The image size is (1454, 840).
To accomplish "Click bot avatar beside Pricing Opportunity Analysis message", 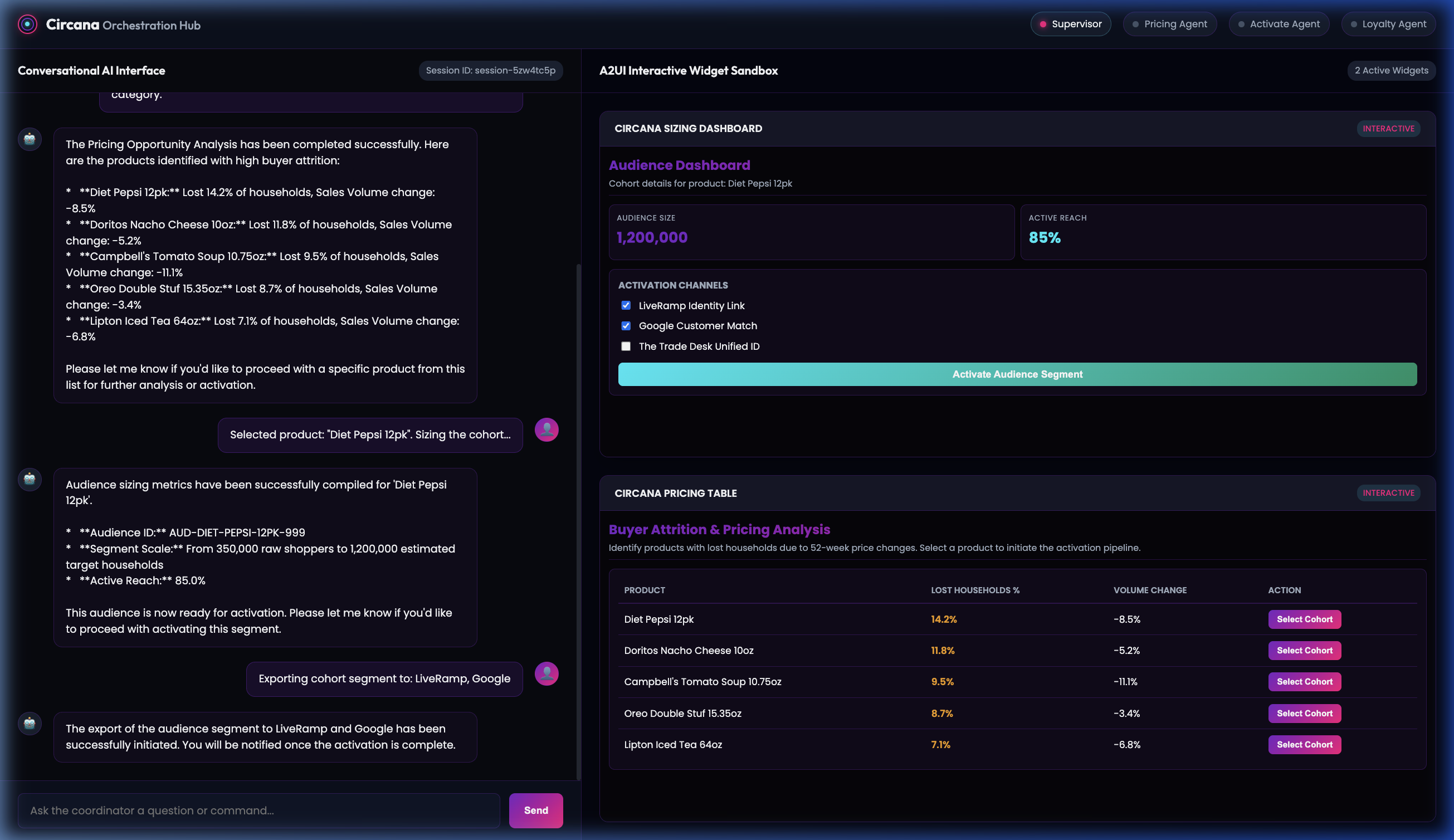I will [30, 139].
